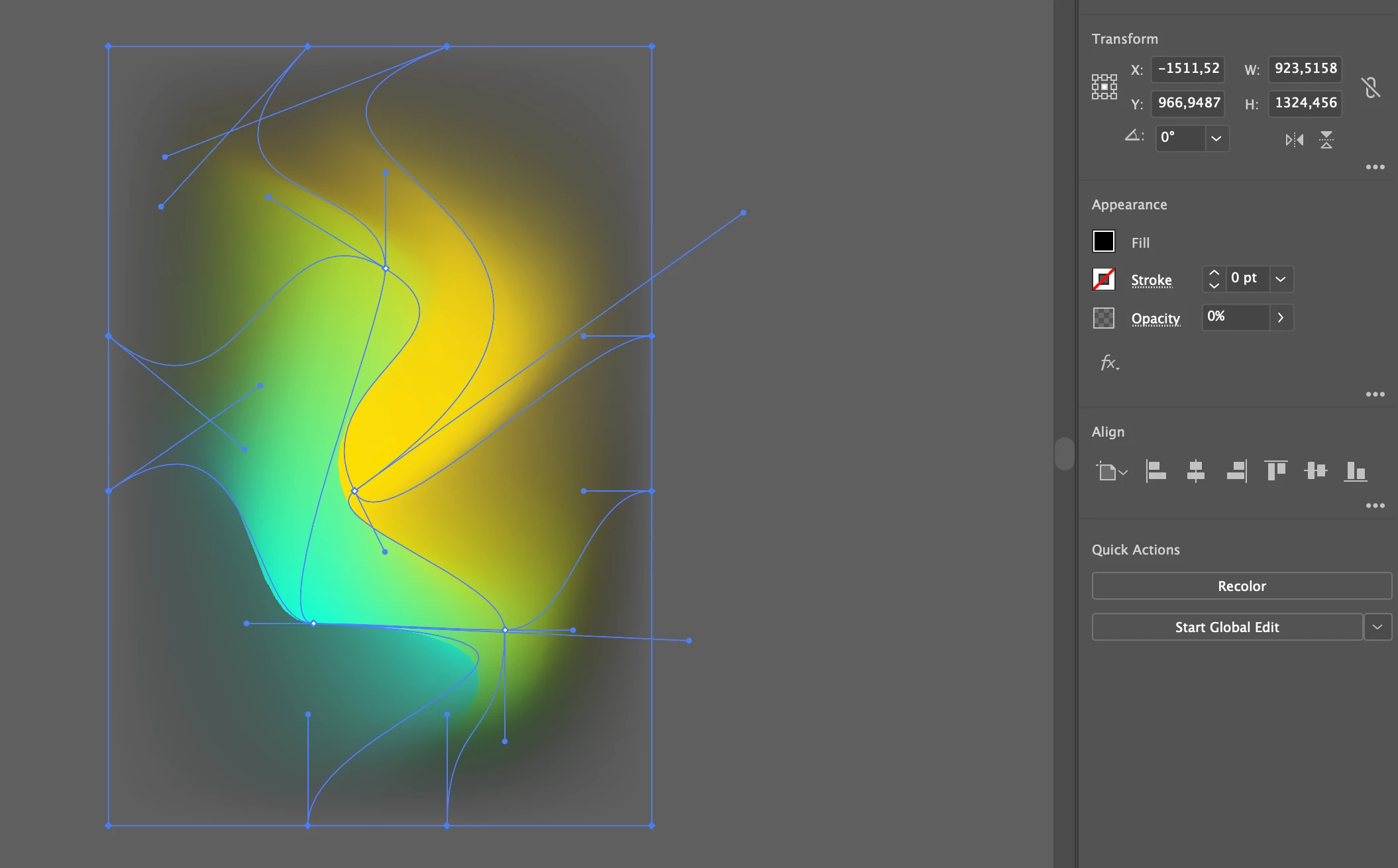Open the fx effects menu icon
Viewport: 1398px width, 868px height.
[x=1109, y=362]
